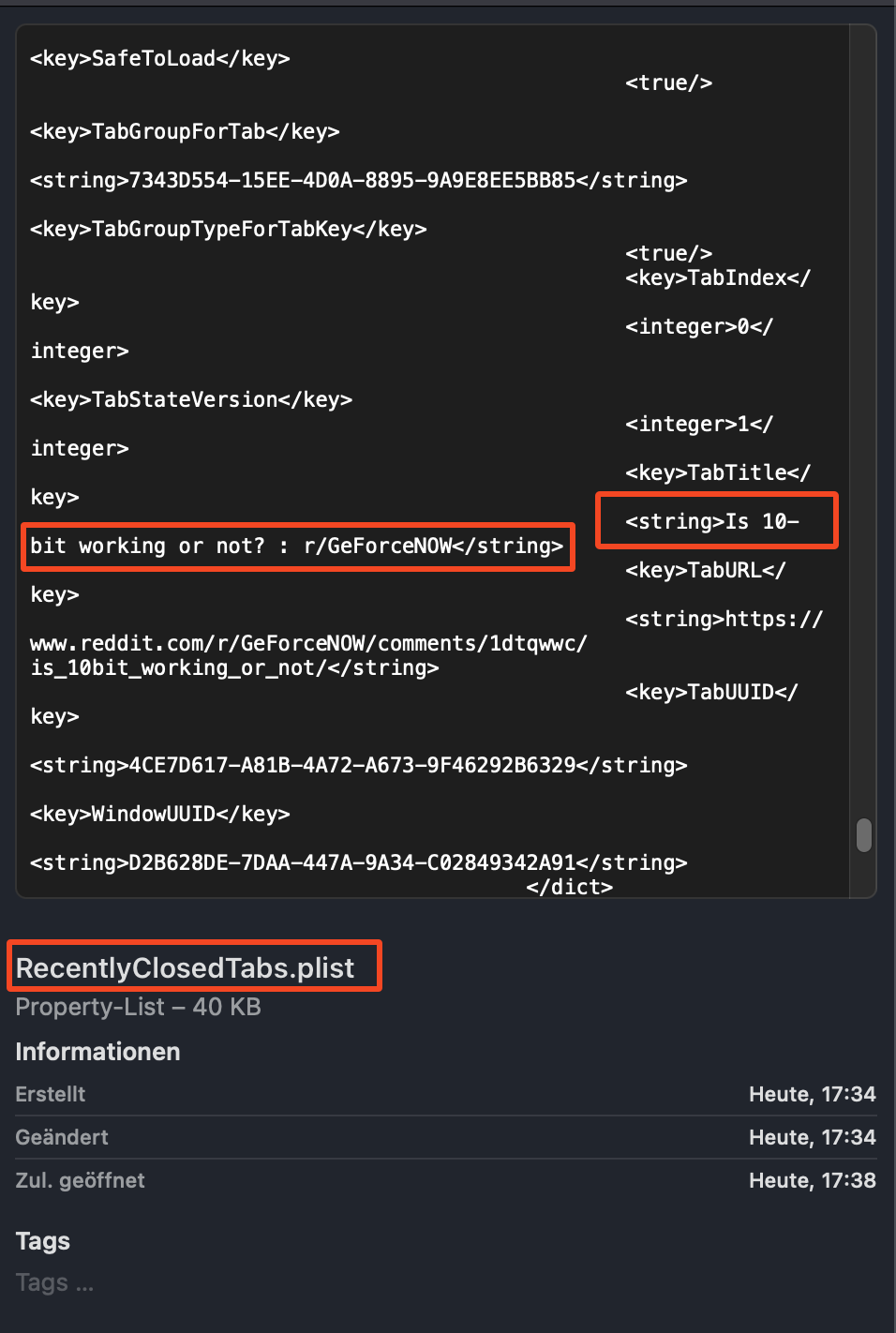
Task: Click the TabStateVersion key line
Action: [191, 399]
